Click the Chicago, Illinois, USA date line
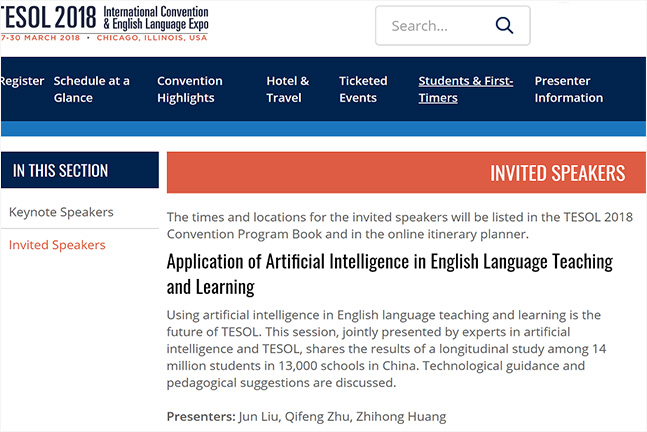This screenshot has width=647, height=432. (104, 37)
